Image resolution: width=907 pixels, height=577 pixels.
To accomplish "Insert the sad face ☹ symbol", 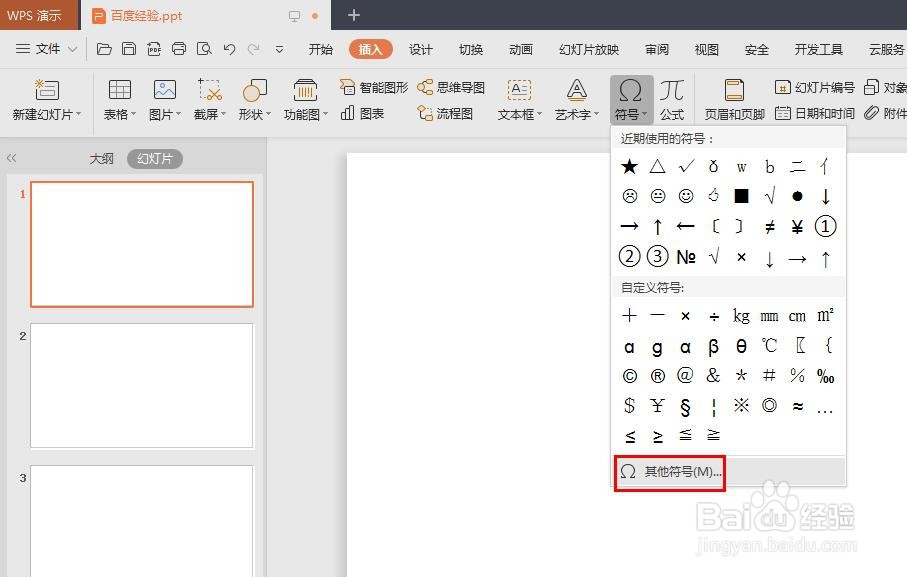I will tap(630, 196).
